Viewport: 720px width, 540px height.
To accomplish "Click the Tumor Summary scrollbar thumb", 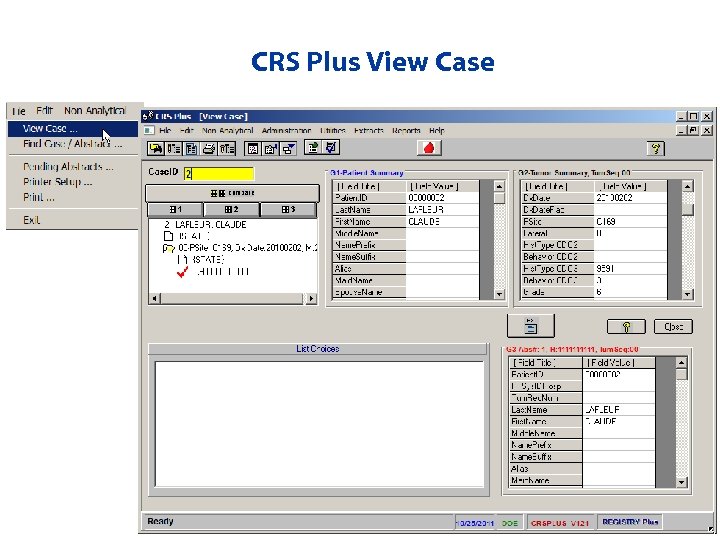I will tap(687, 209).
